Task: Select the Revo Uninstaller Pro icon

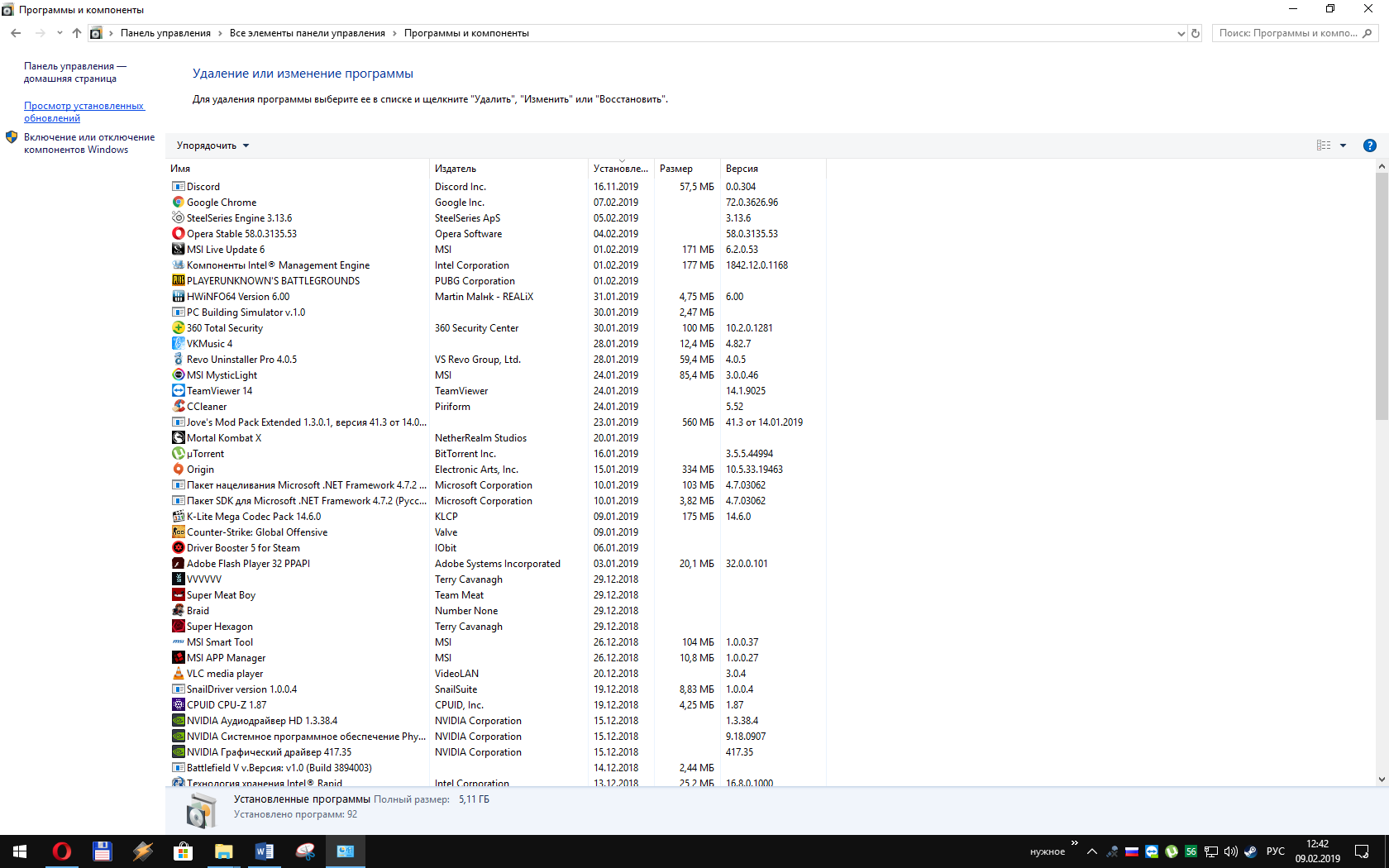Action: [178, 360]
